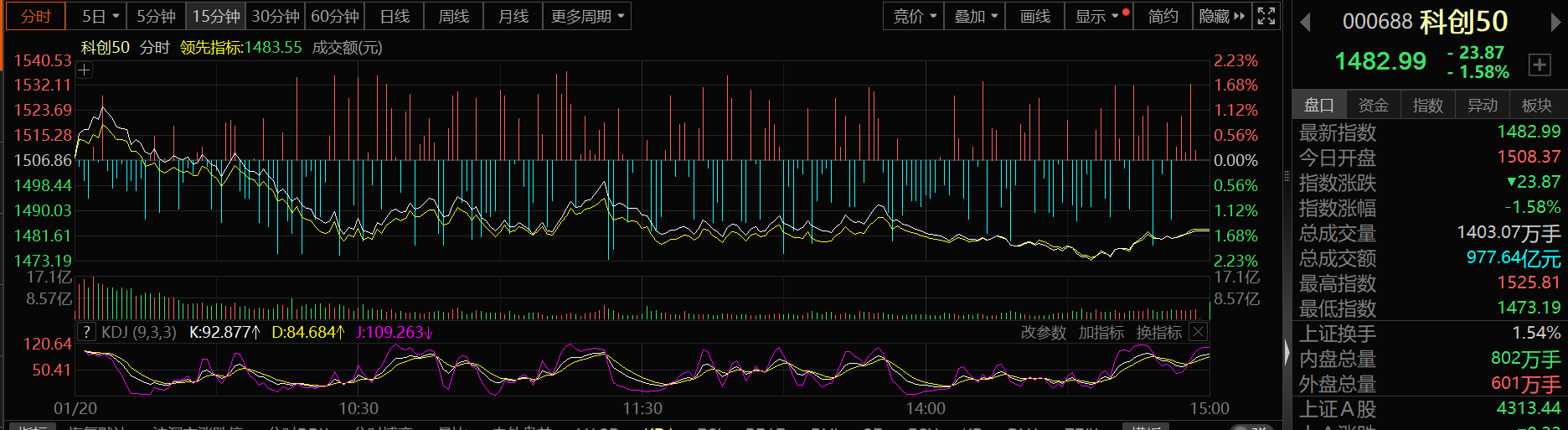1568x430 pixels.
Task: Go to the previous stock with left arrow
Action: click(1305, 23)
